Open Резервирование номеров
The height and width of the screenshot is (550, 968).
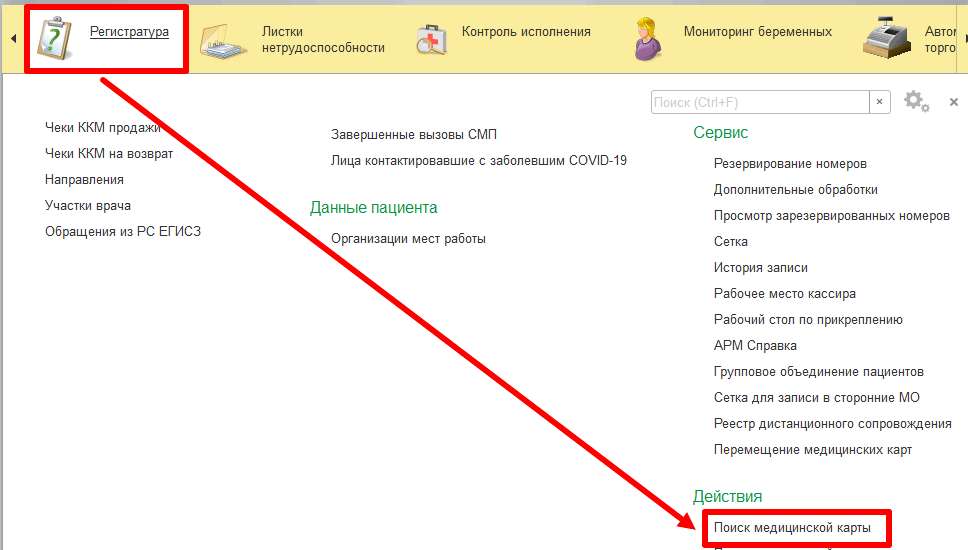coord(790,164)
